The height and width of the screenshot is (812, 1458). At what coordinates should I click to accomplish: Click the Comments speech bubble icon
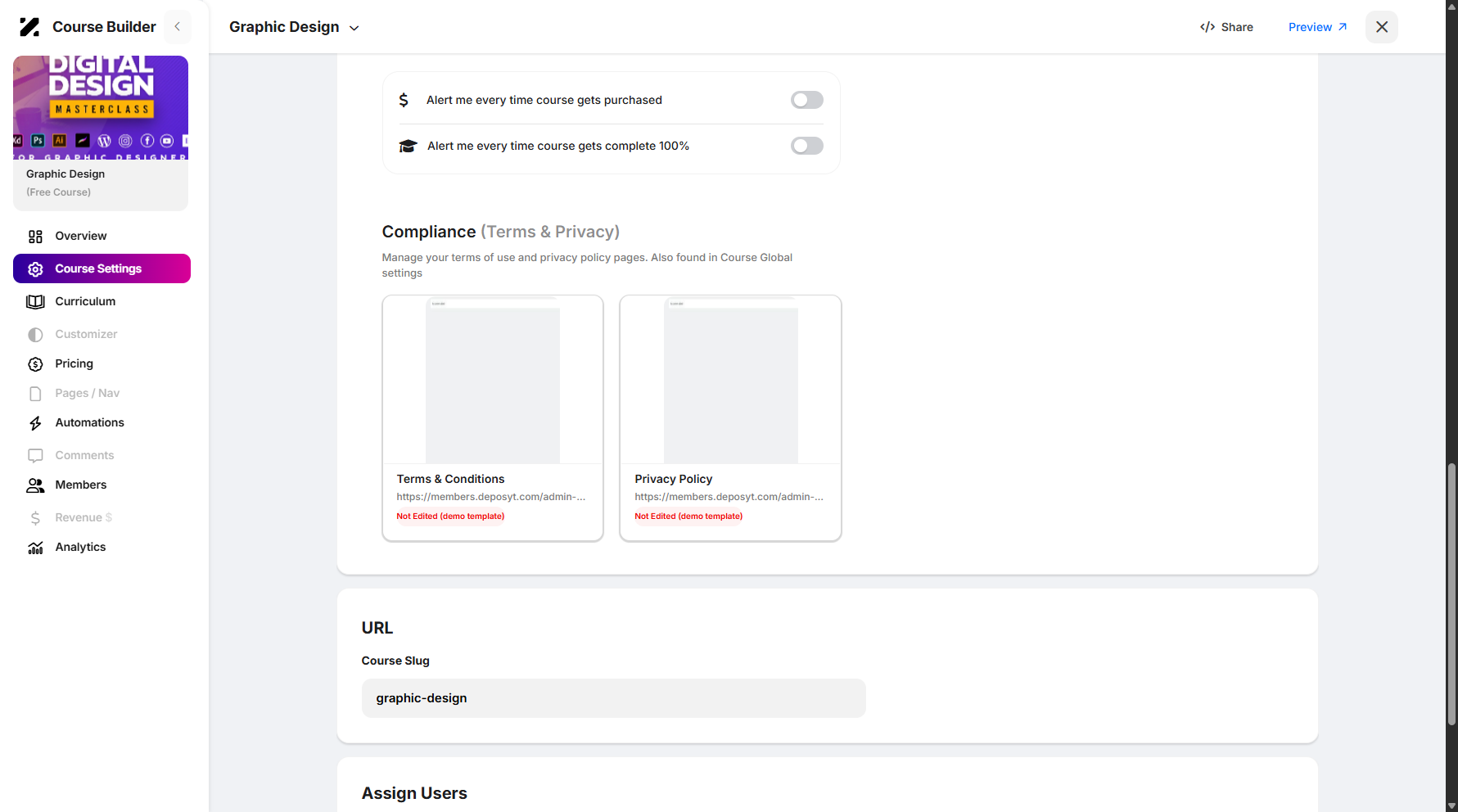click(x=35, y=456)
